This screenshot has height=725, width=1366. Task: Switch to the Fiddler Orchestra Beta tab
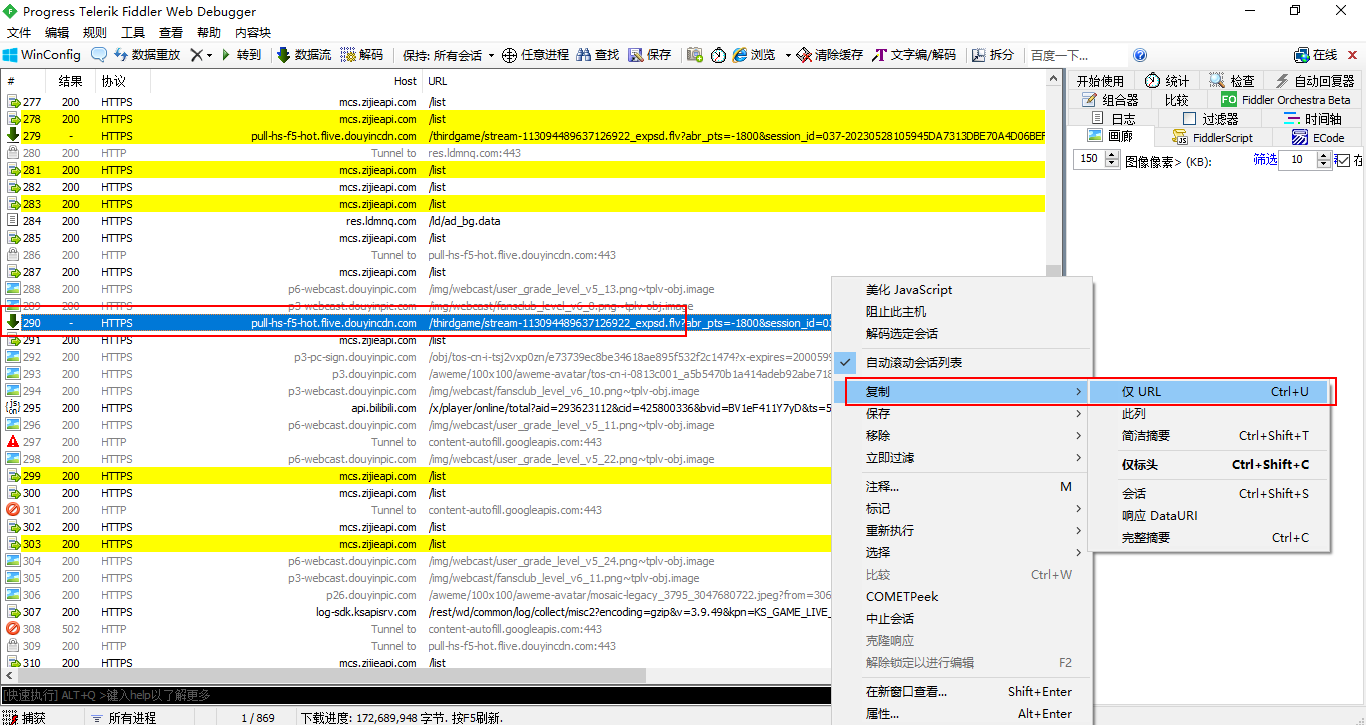coord(1286,100)
